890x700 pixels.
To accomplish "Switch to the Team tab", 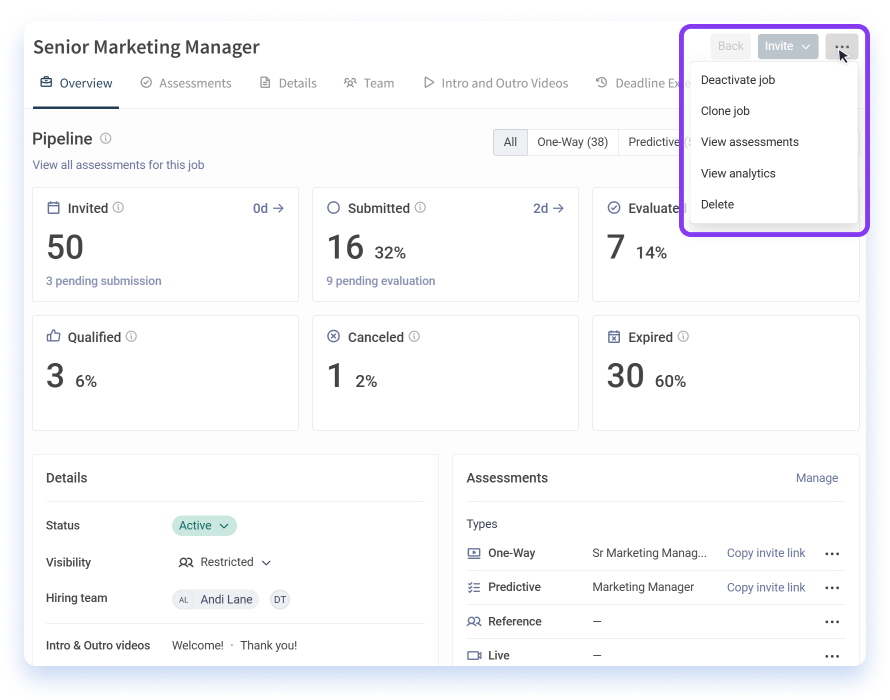I will coord(369,83).
